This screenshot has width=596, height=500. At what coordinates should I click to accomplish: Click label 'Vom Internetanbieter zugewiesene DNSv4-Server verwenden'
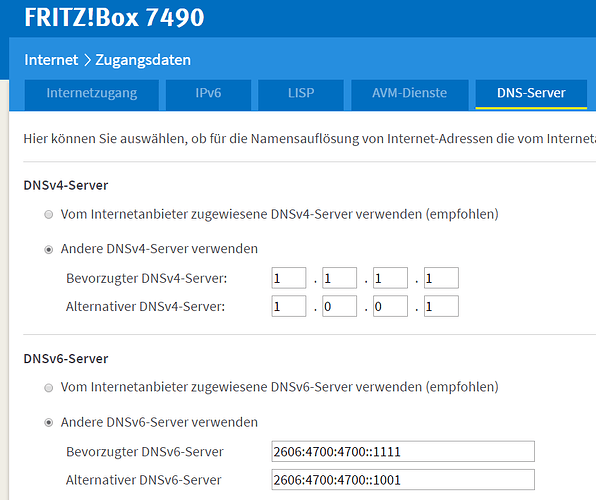(279, 214)
